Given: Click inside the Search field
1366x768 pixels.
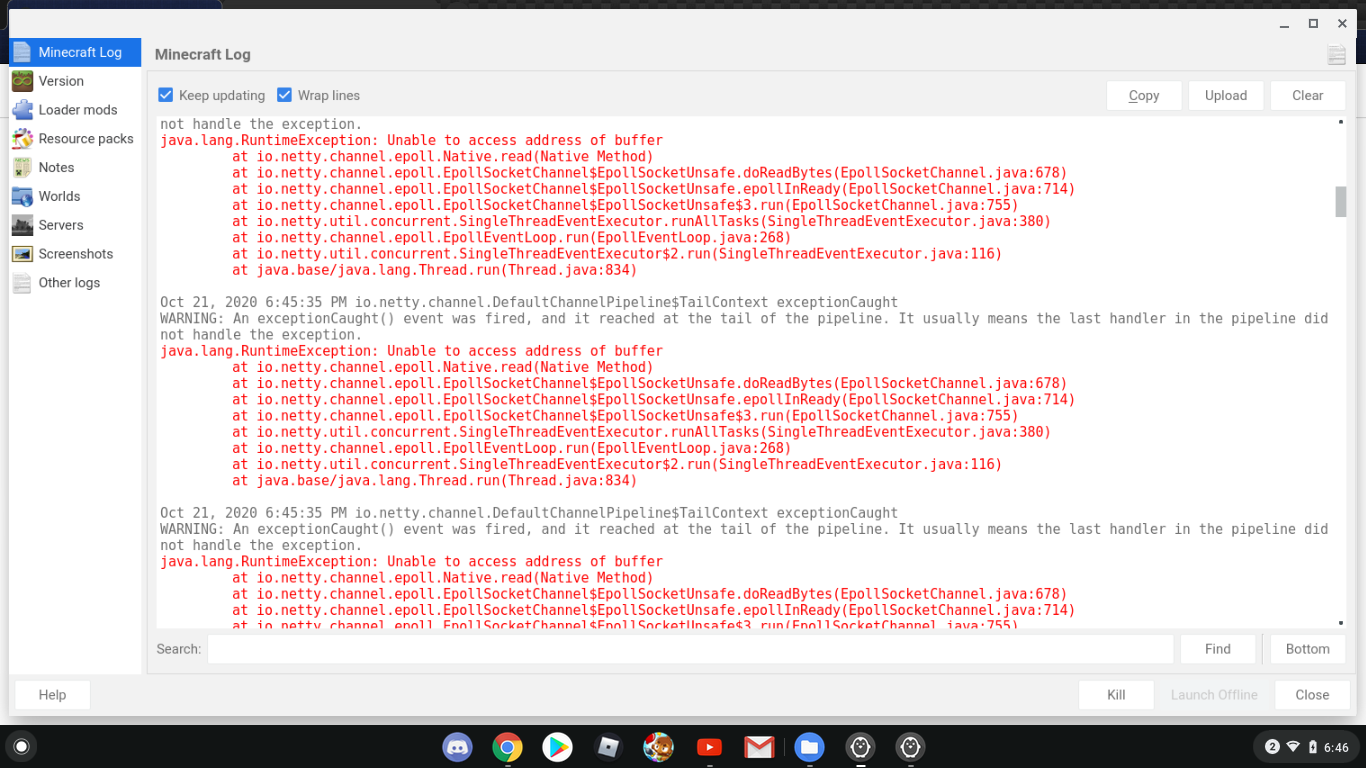Looking at the screenshot, I should (x=690, y=648).
